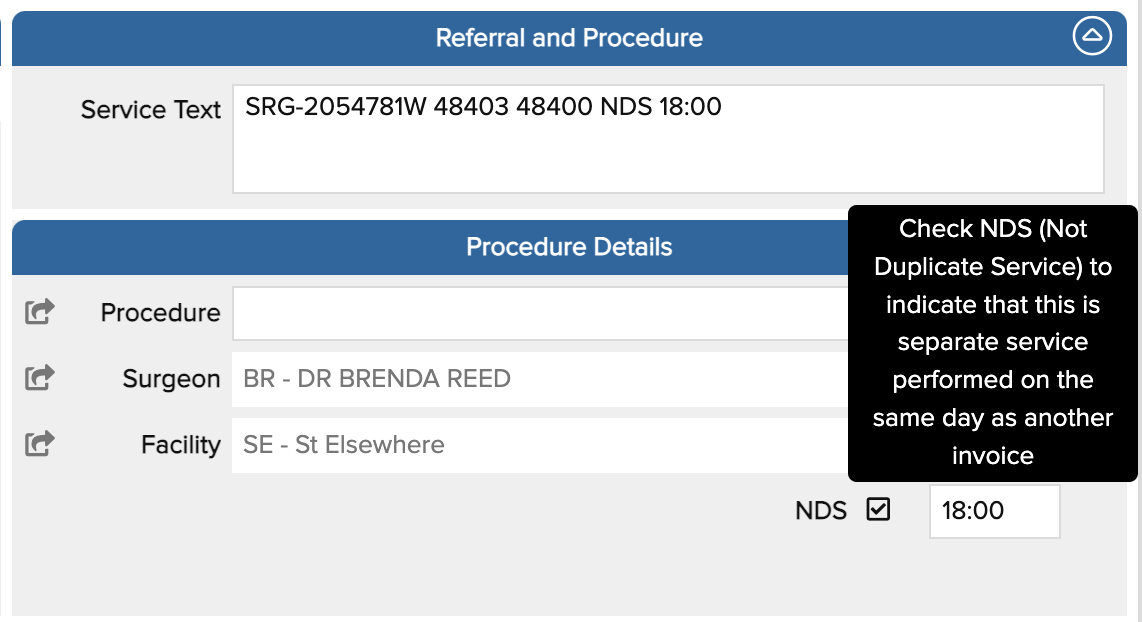Click the Facility field label

coord(181,445)
